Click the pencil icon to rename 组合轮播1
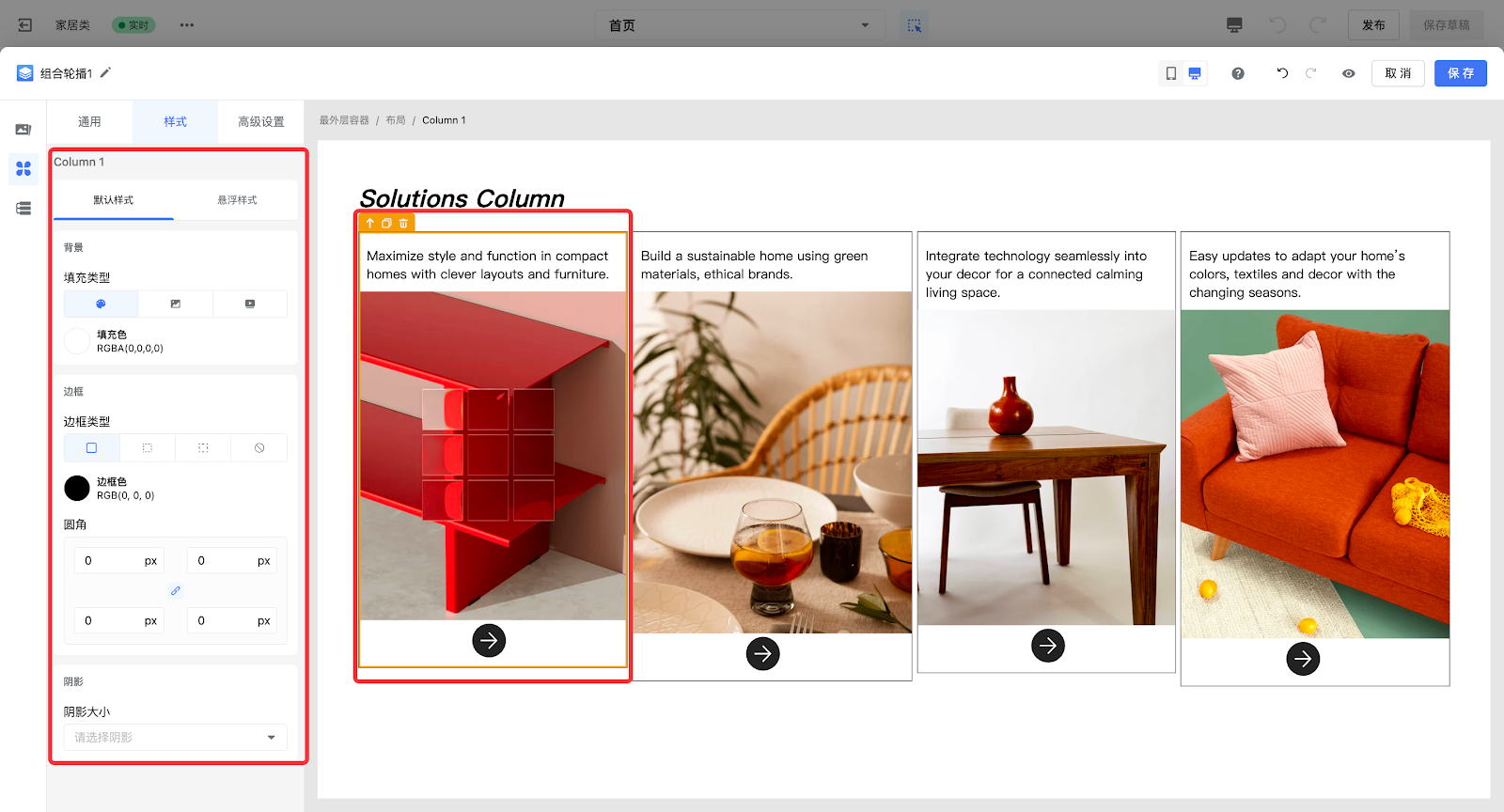 tap(105, 72)
